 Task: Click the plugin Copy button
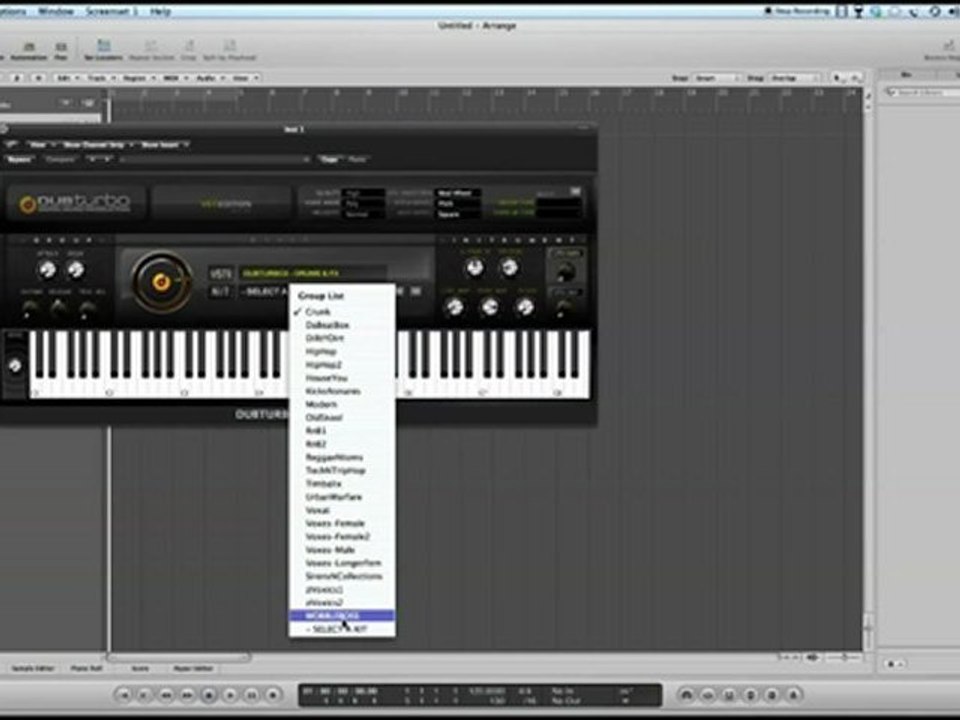point(329,159)
